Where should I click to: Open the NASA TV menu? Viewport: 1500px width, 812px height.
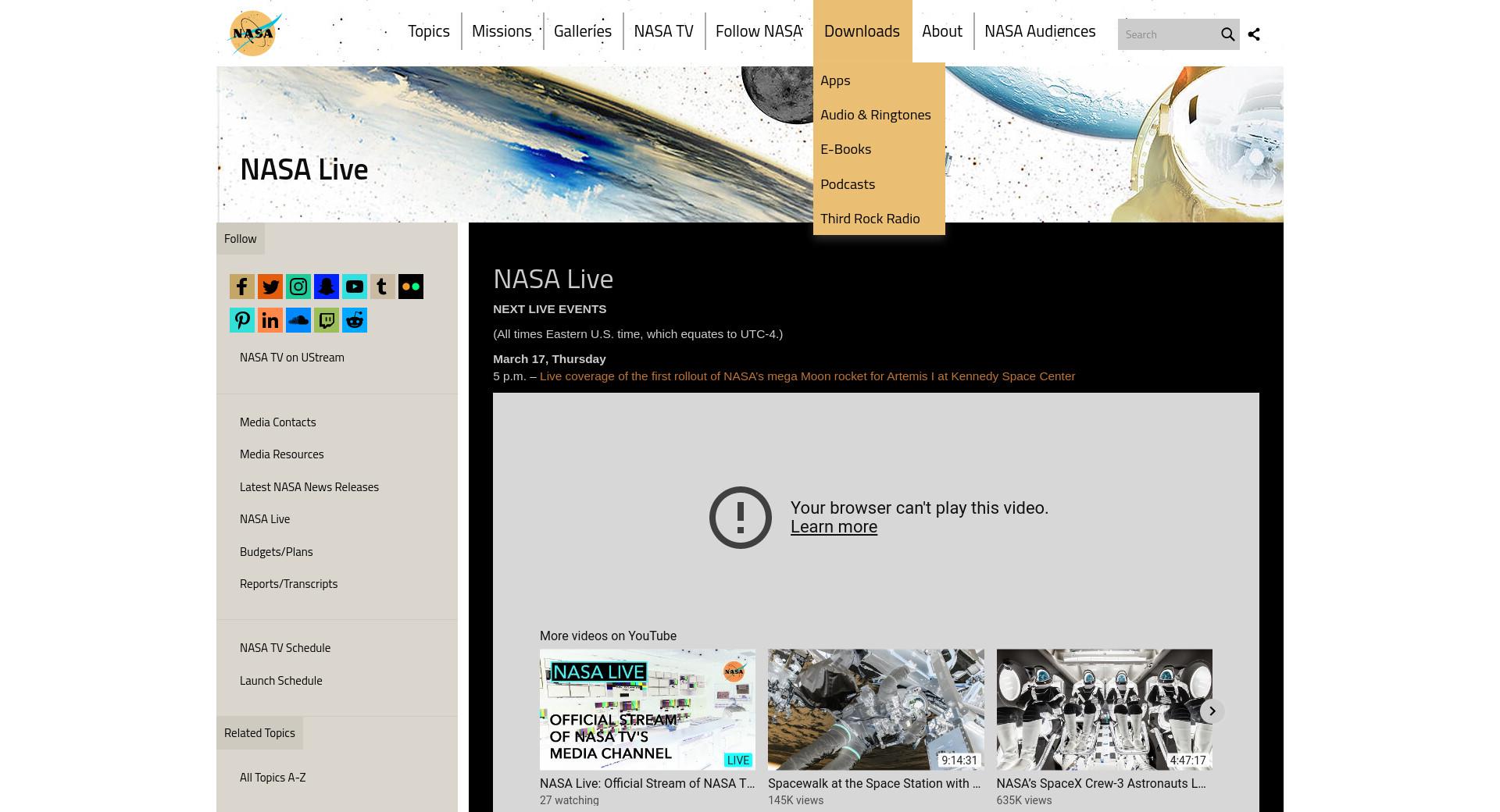pyautogui.click(x=664, y=31)
